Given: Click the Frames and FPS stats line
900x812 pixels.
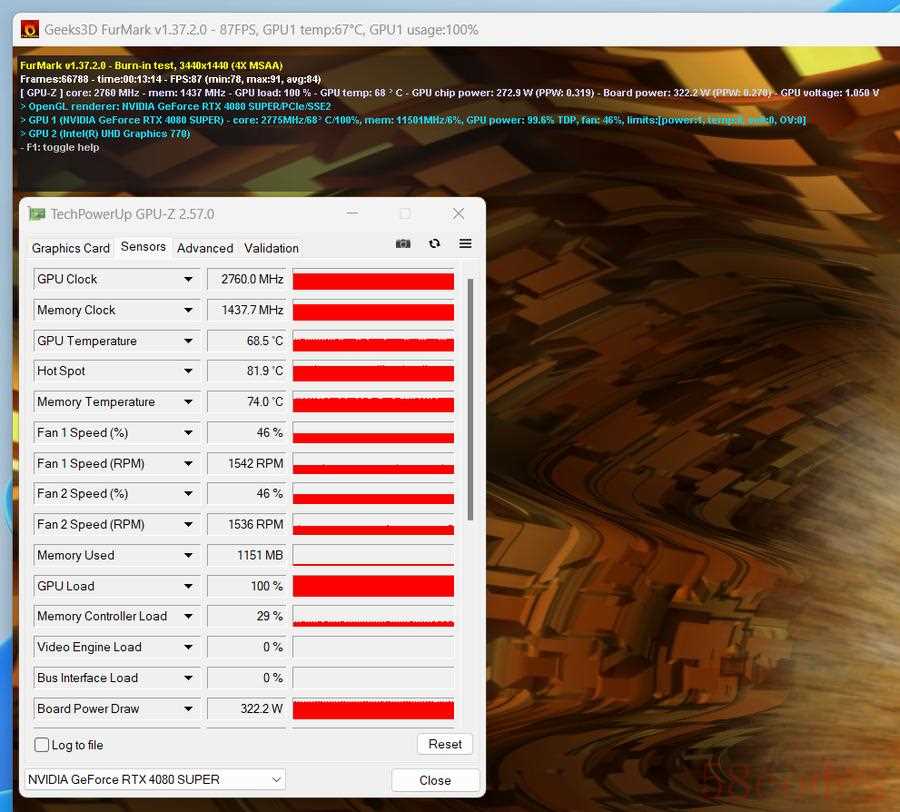Looking at the screenshot, I should (x=170, y=79).
